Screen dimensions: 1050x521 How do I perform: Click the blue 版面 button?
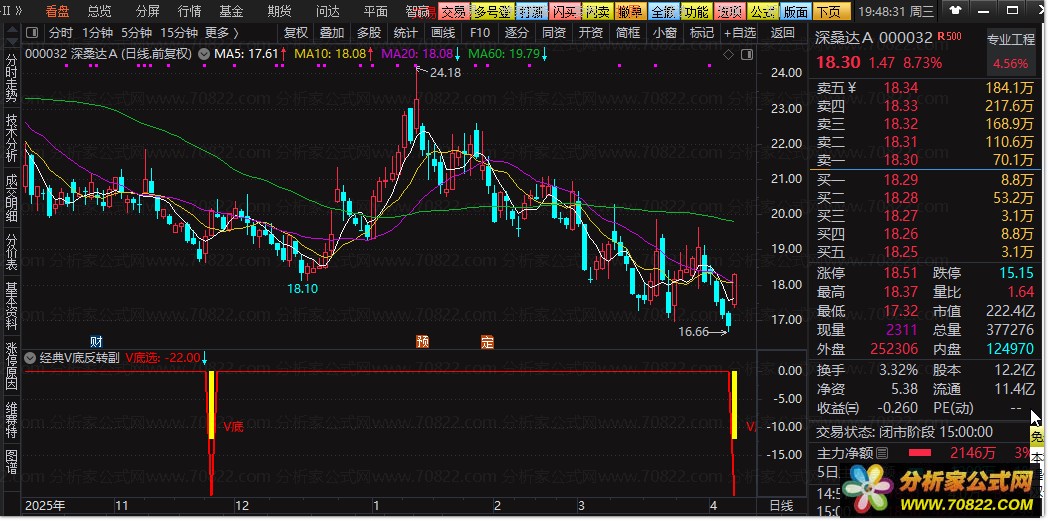click(795, 11)
